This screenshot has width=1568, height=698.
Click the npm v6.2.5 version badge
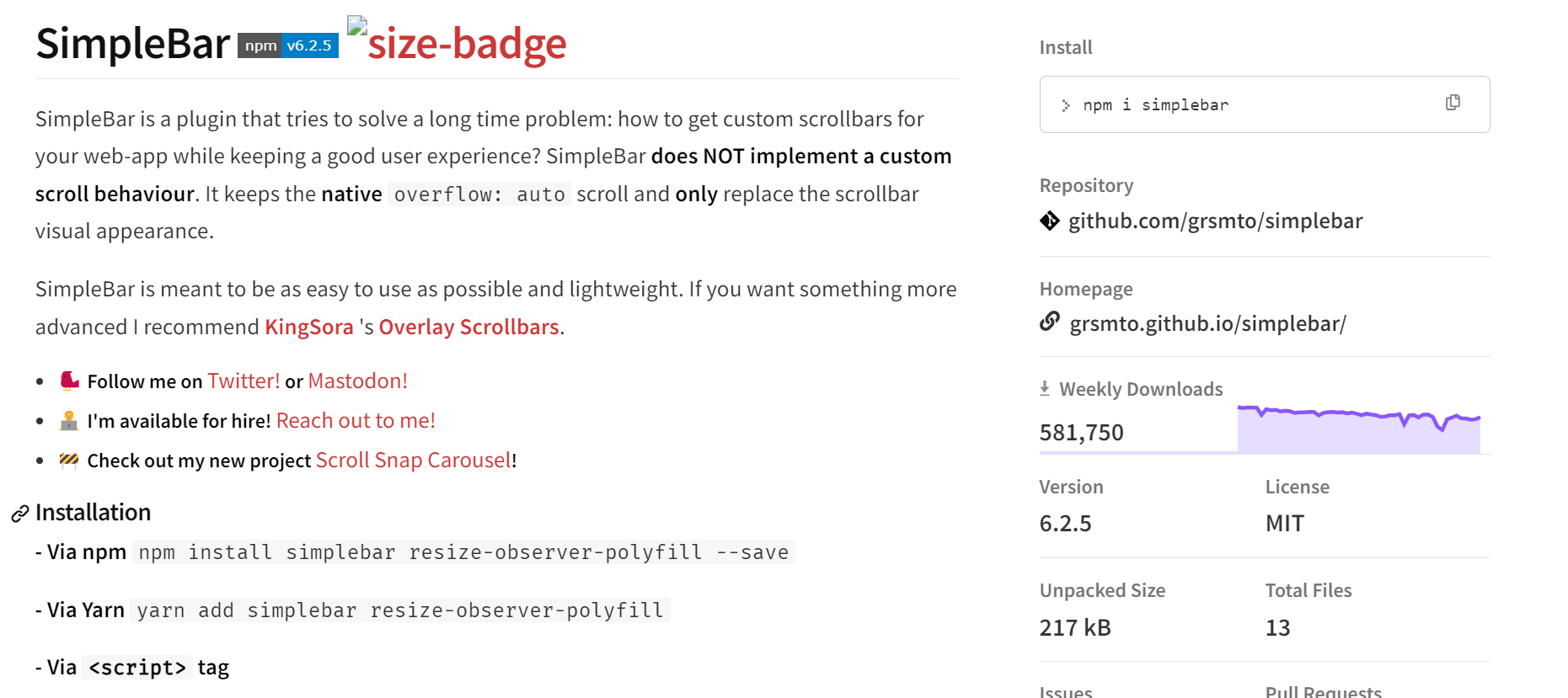coord(288,45)
